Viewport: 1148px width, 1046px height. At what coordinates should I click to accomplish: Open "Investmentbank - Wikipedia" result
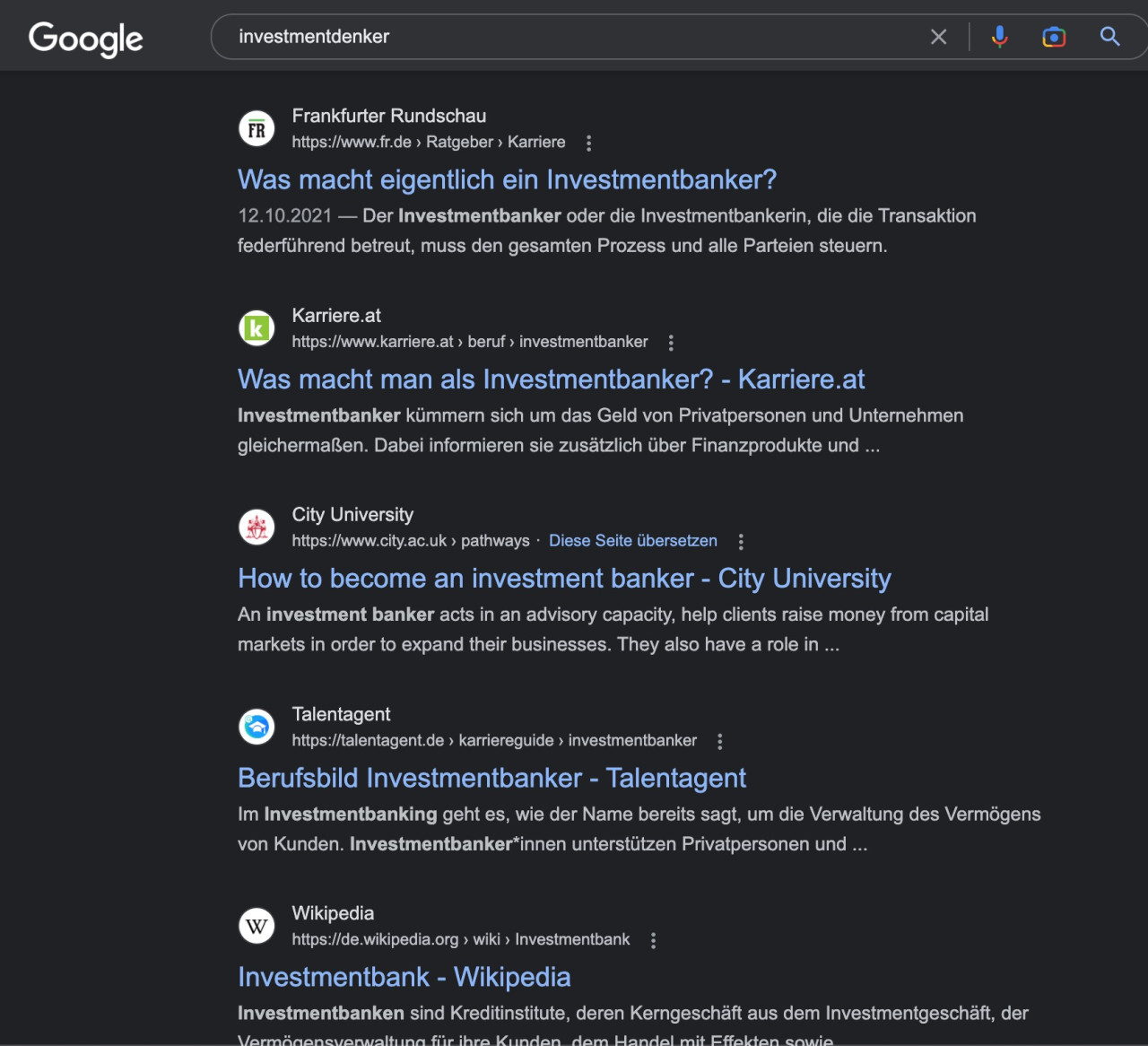point(404,977)
